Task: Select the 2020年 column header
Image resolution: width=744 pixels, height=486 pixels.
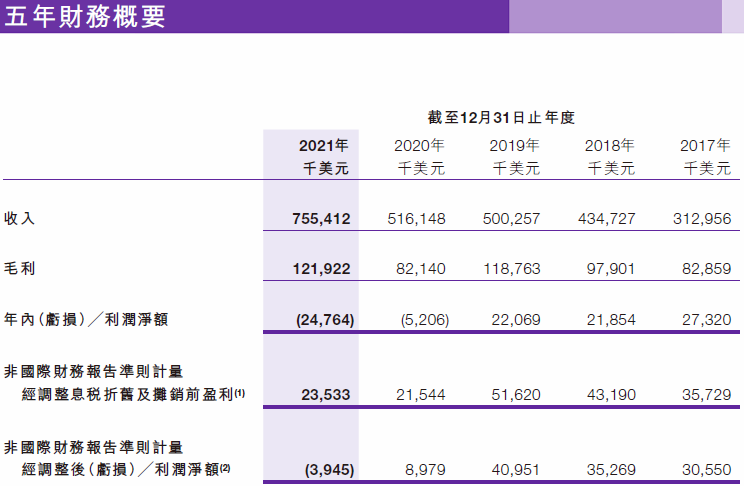Action: [x=419, y=146]
